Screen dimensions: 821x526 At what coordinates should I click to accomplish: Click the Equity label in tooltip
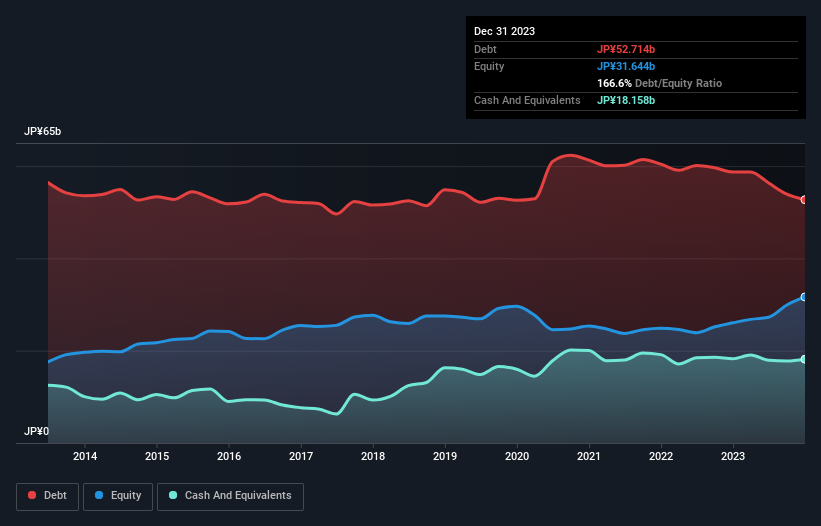(x=489, y=66)
